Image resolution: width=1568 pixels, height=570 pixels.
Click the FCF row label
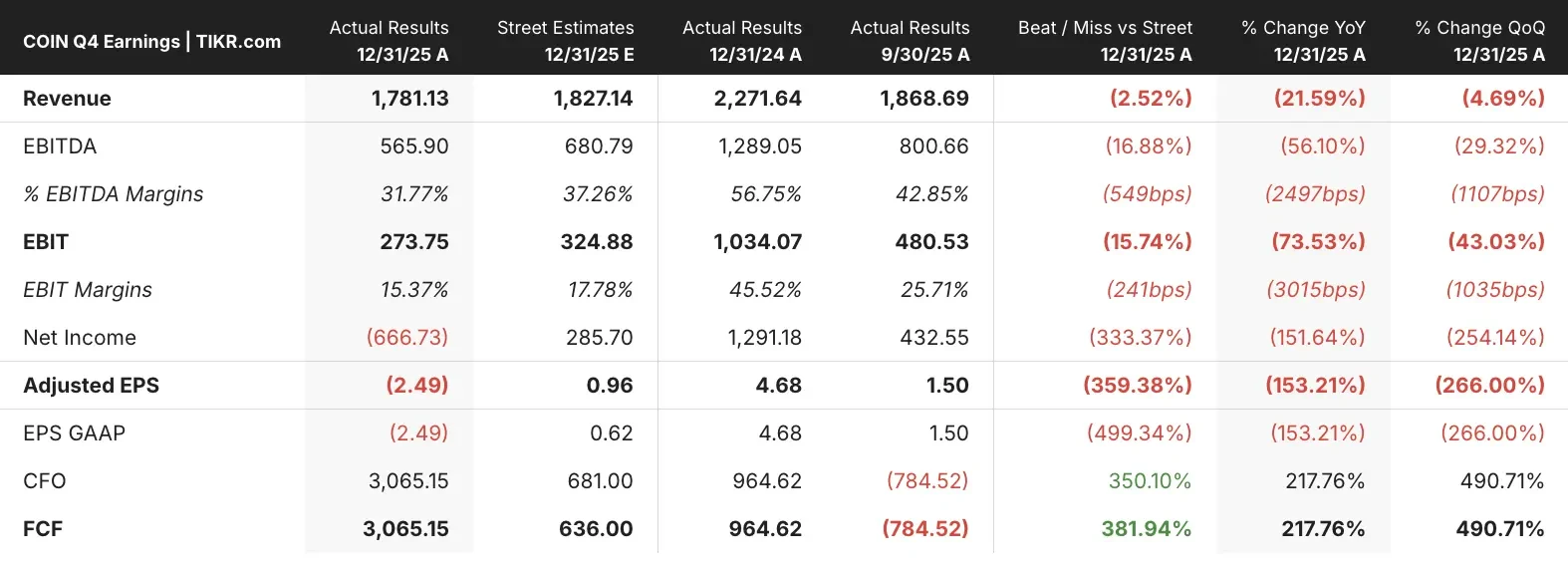coord(43,529)
